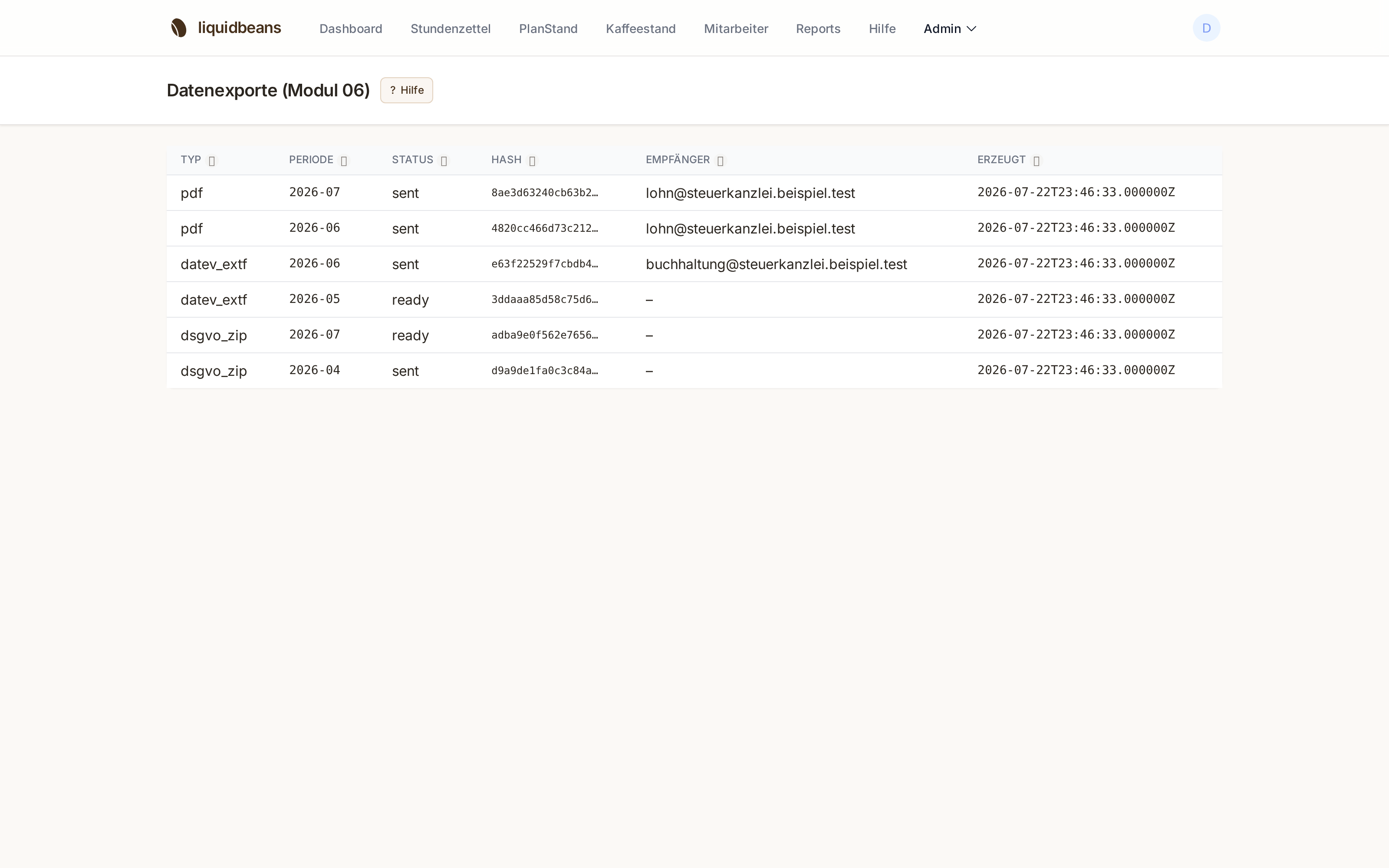Image resolution: width=1389 pixels, height=868 pixels.
Task: Sort table by the EMPFÄNGER column icon
Action: pyautogui.click(x=721, y=161)
